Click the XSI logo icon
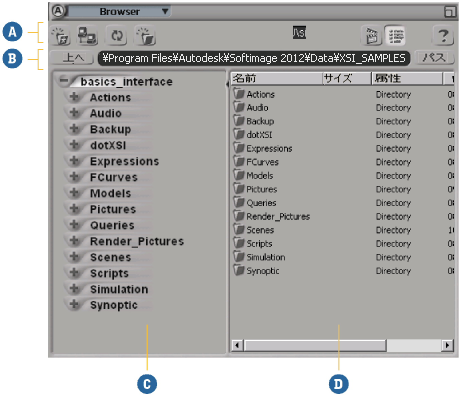The height and width of the screenshot is (395, 460). 299,33
